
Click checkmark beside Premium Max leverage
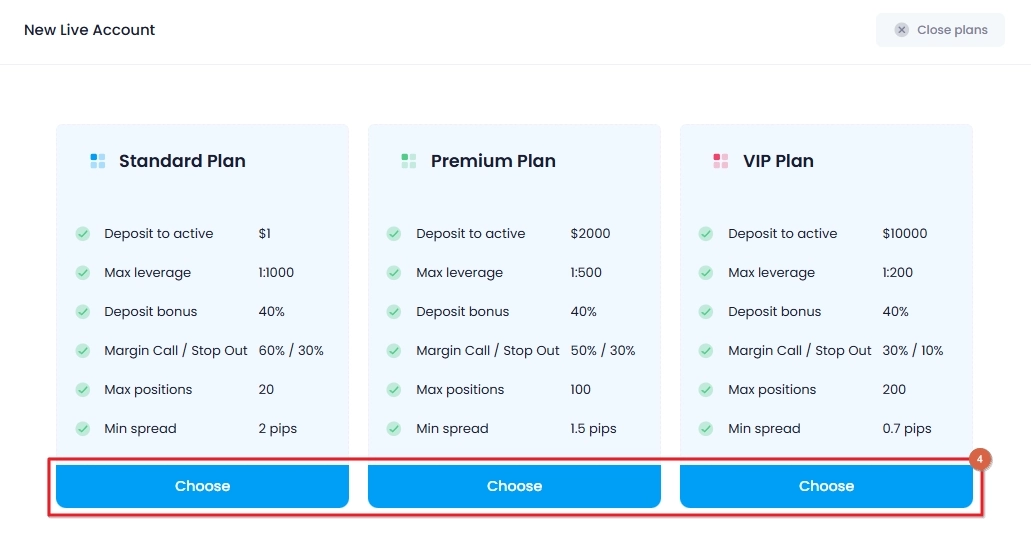point(394,273)
